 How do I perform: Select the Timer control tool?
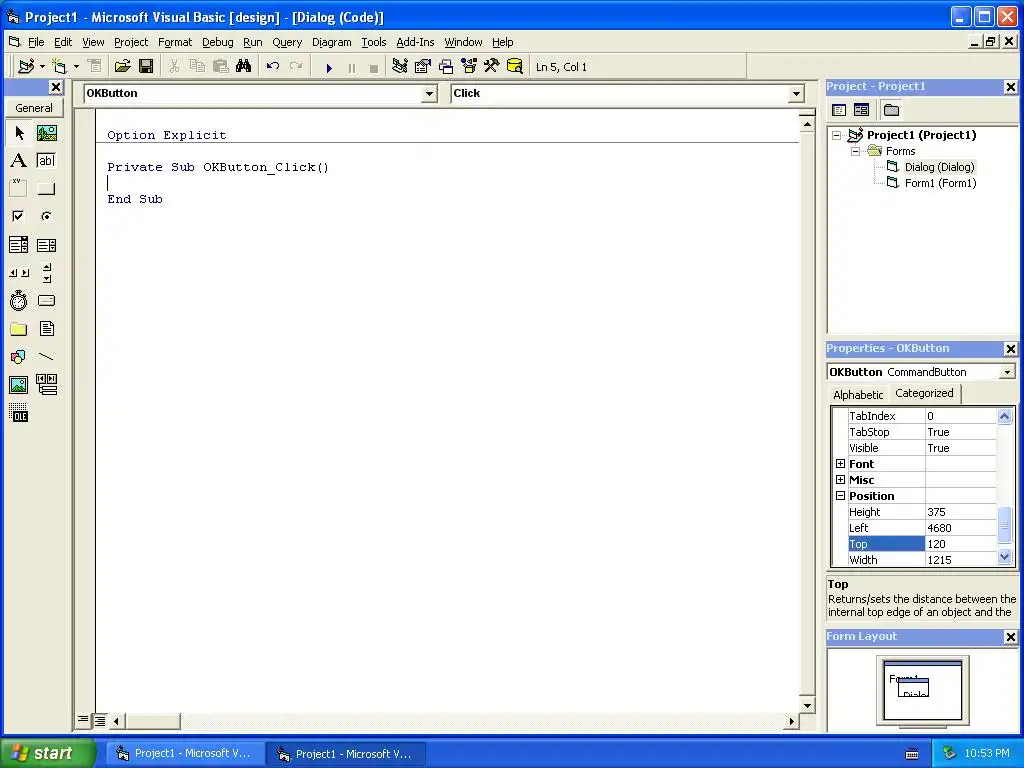(x=19, y=301)
